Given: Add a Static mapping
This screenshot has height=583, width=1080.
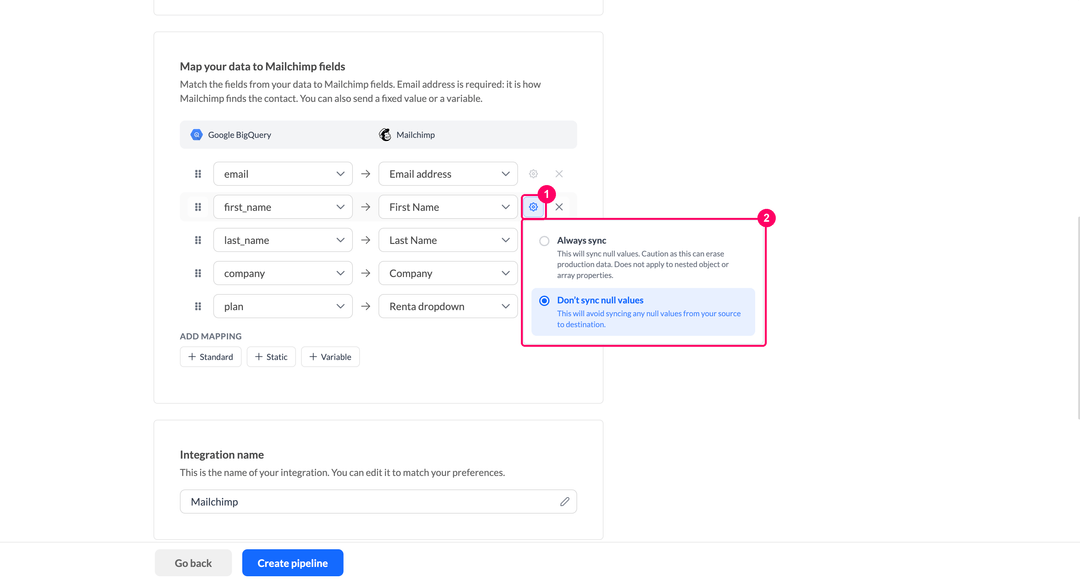Looking at the screenshot, I should pyautogui.click(x=271, y=357).
